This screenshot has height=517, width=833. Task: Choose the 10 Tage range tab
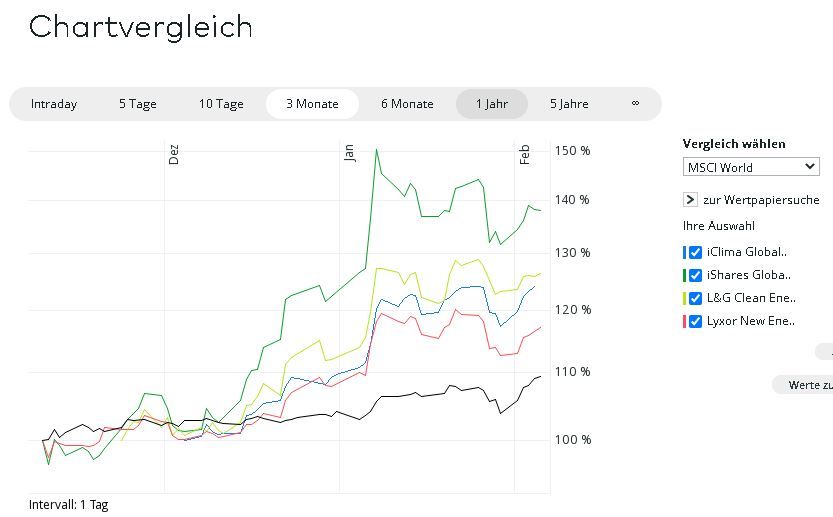coord(221,104)
